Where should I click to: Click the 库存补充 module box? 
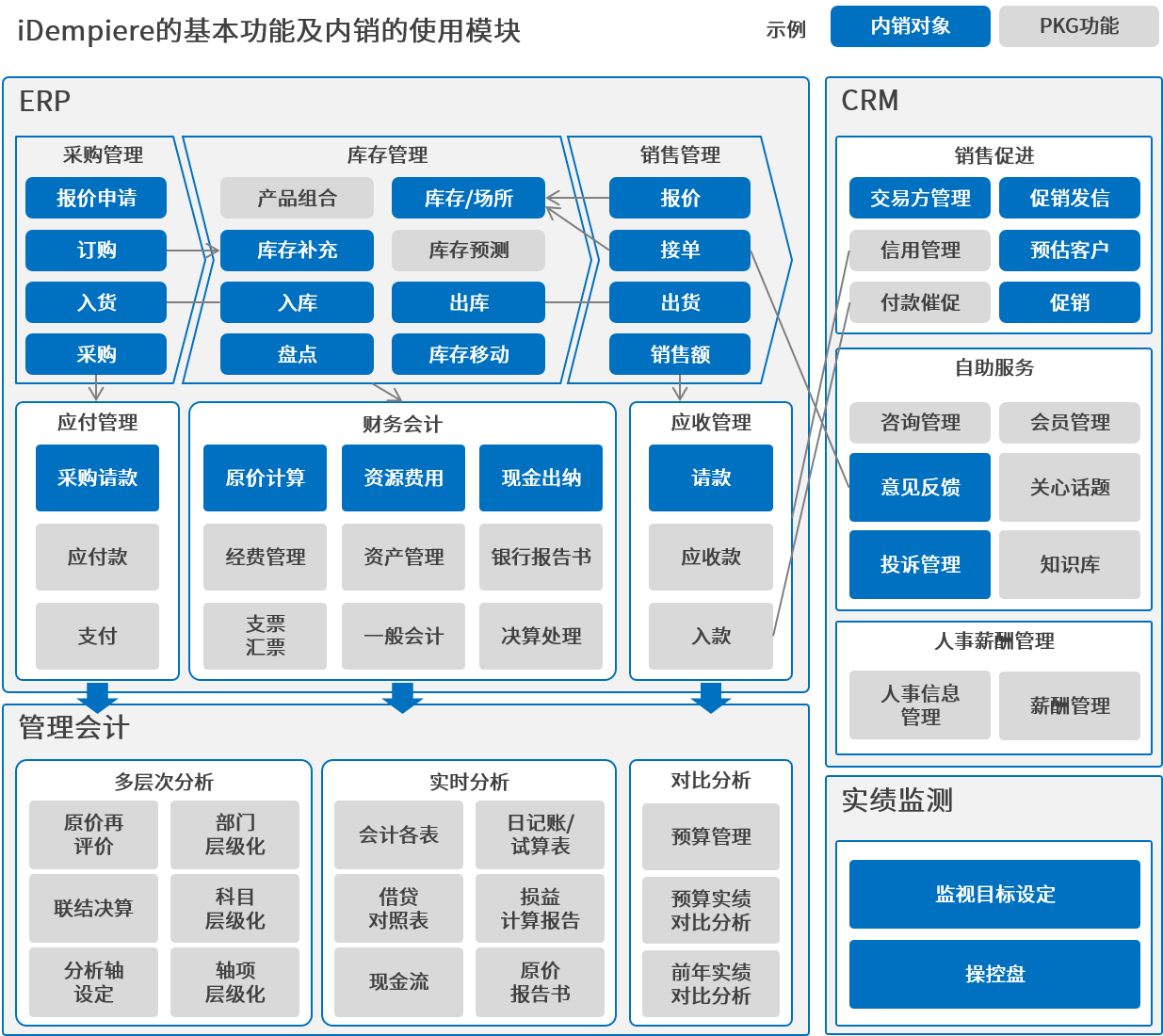(297, 251)
